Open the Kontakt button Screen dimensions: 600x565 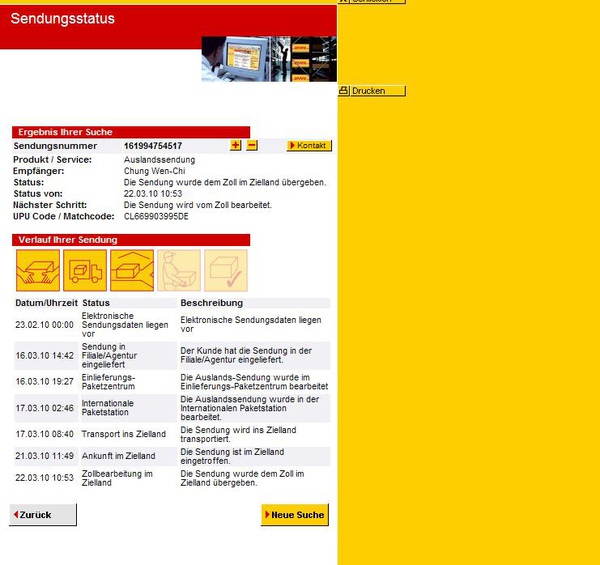pos(309,146)
